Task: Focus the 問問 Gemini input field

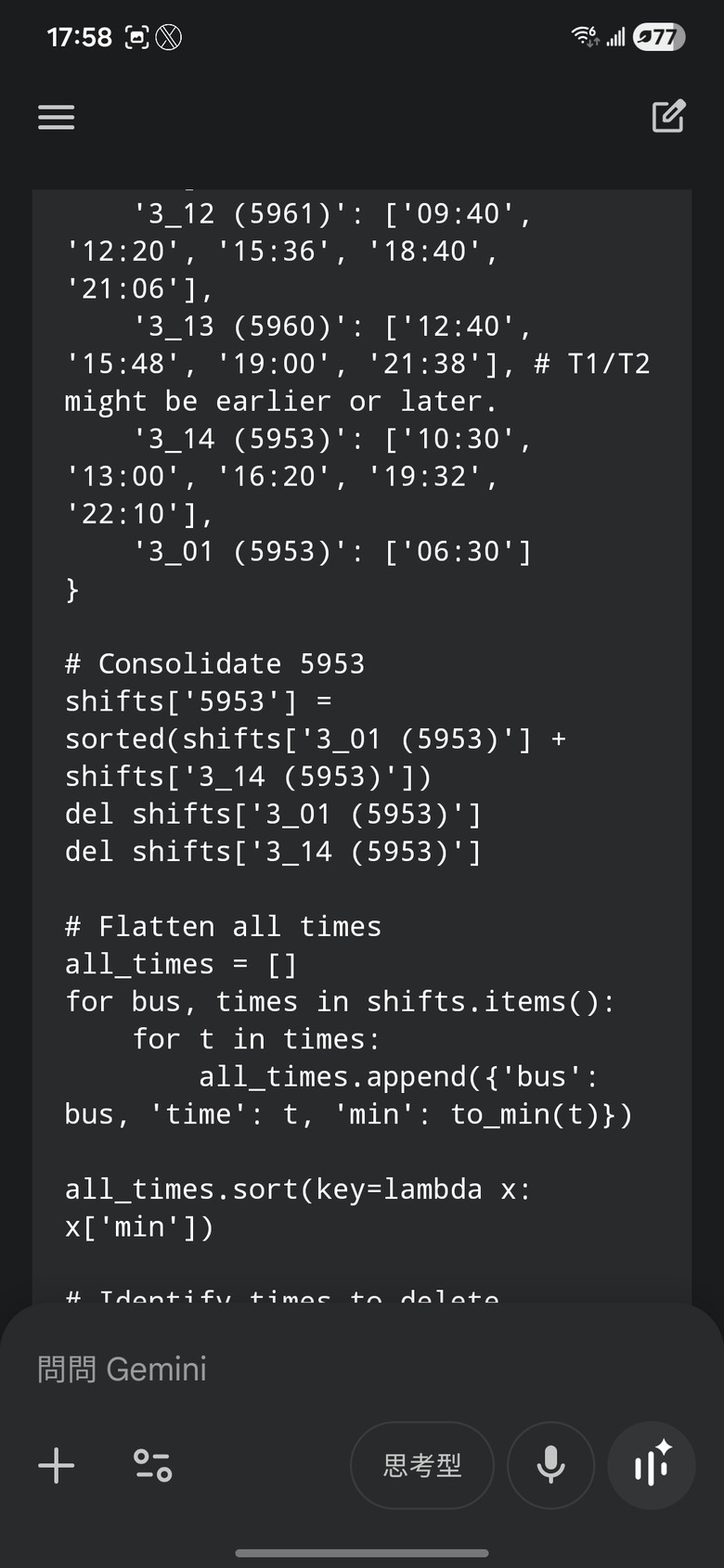Action: point(362,1369)
